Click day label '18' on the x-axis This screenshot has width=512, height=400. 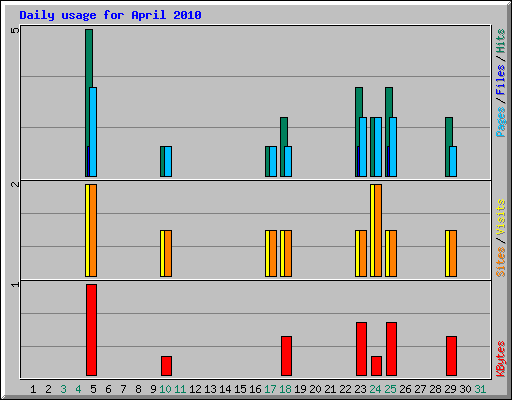(x=285, y=389)
